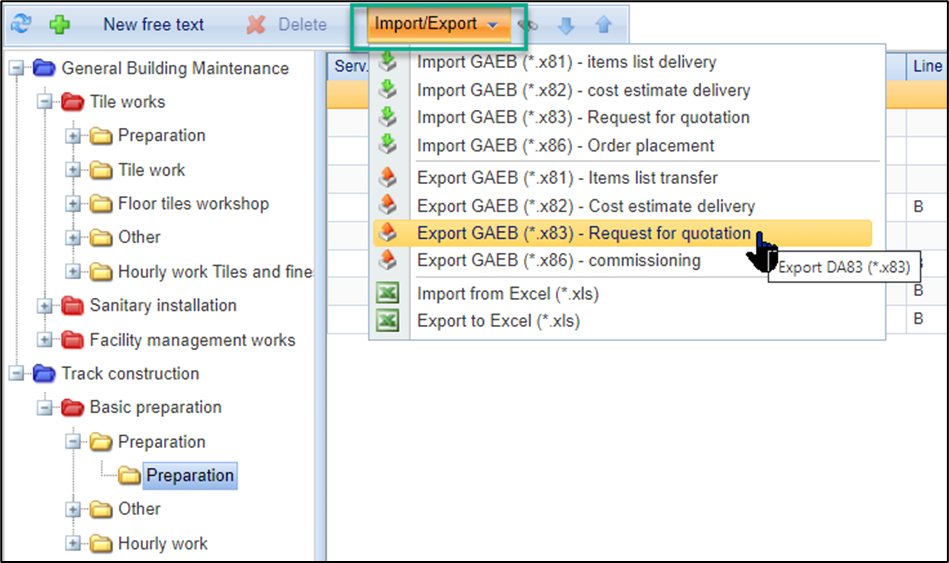Open the Import/Export dropdown menu

[435, 24]
